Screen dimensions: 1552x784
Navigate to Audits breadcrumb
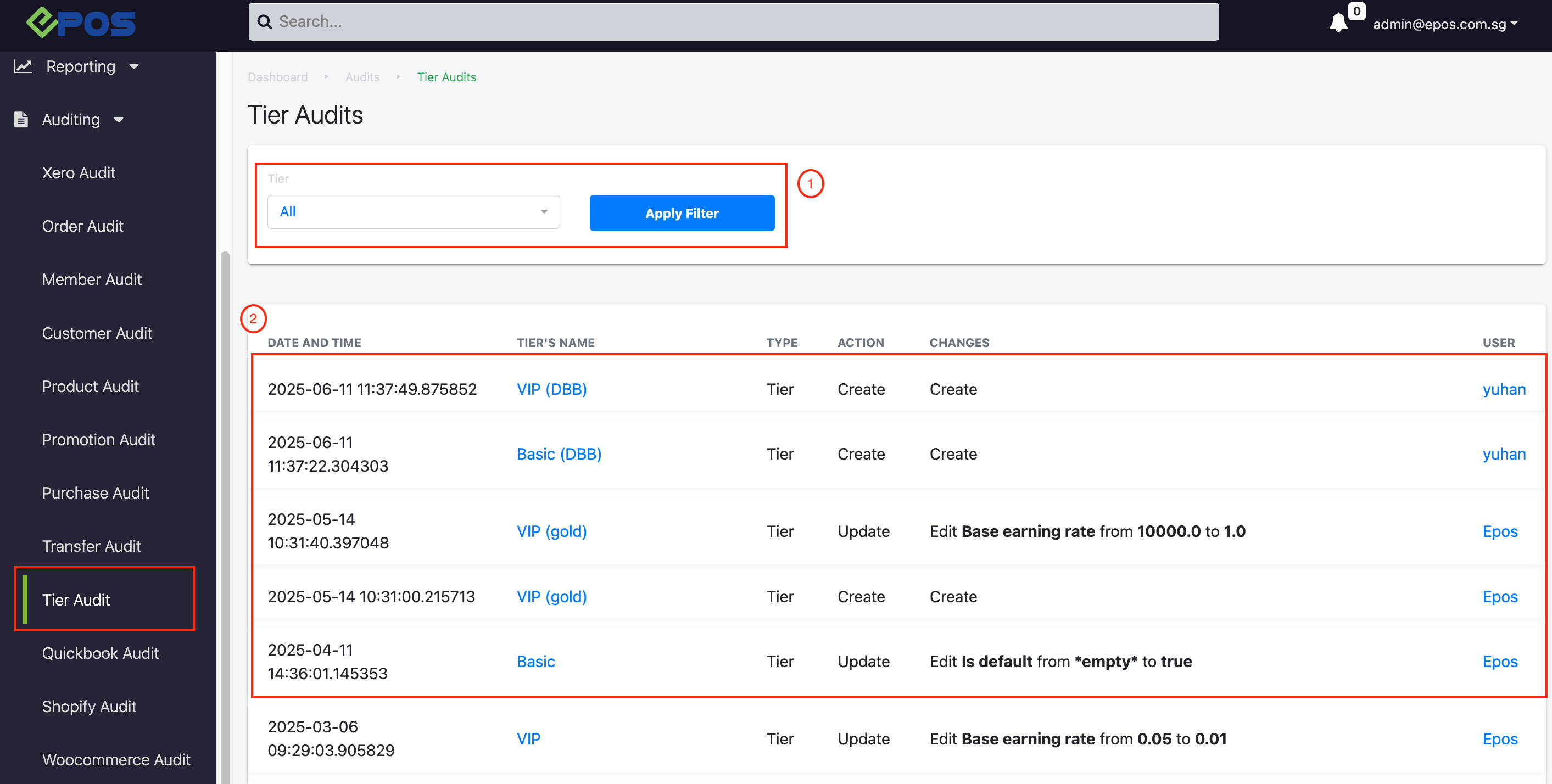[362, 77]
